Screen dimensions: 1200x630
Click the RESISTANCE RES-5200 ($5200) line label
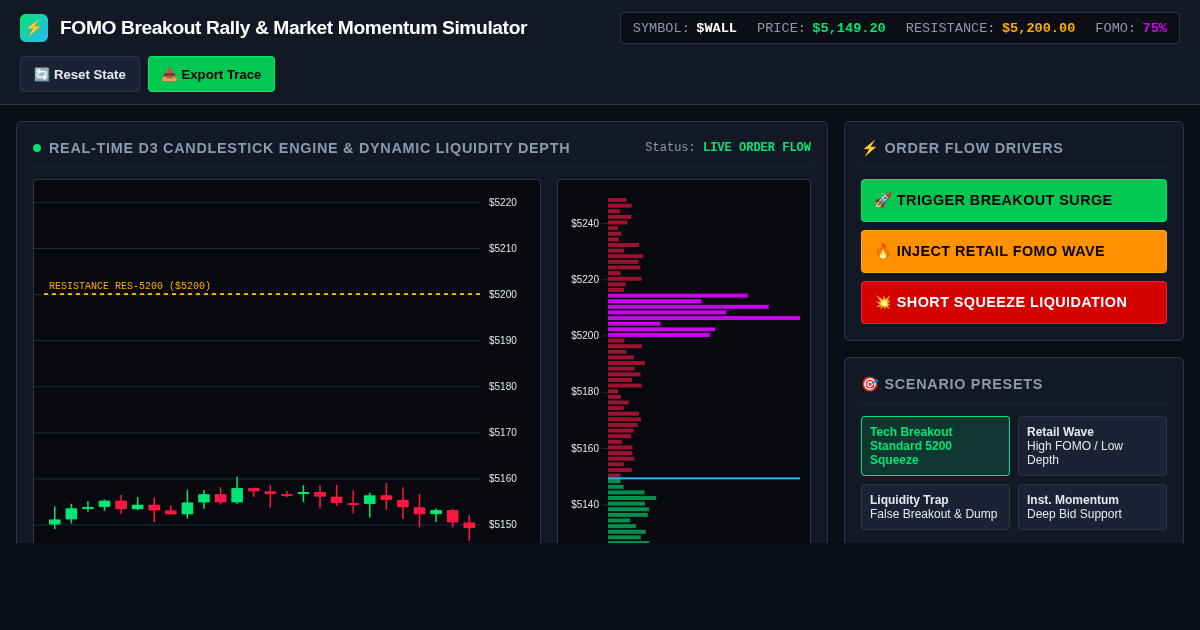[130, 286]
